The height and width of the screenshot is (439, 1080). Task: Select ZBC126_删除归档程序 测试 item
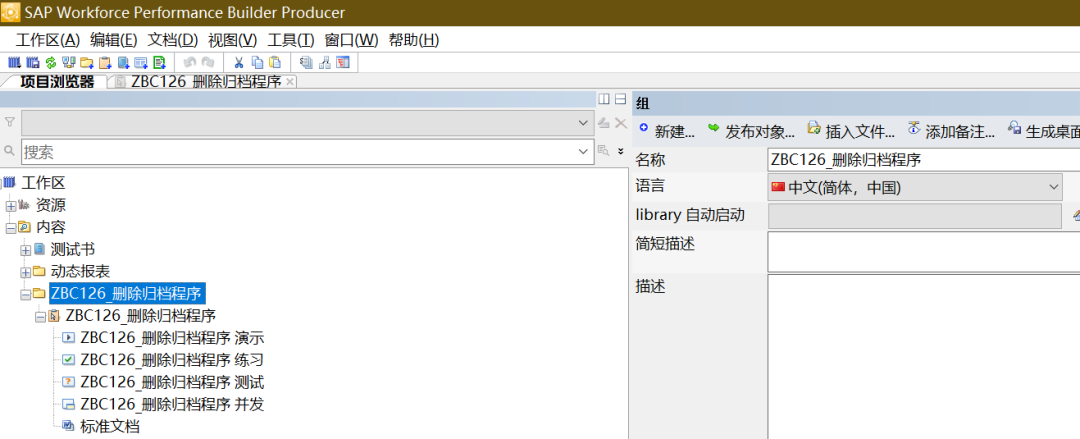[172, 382]
